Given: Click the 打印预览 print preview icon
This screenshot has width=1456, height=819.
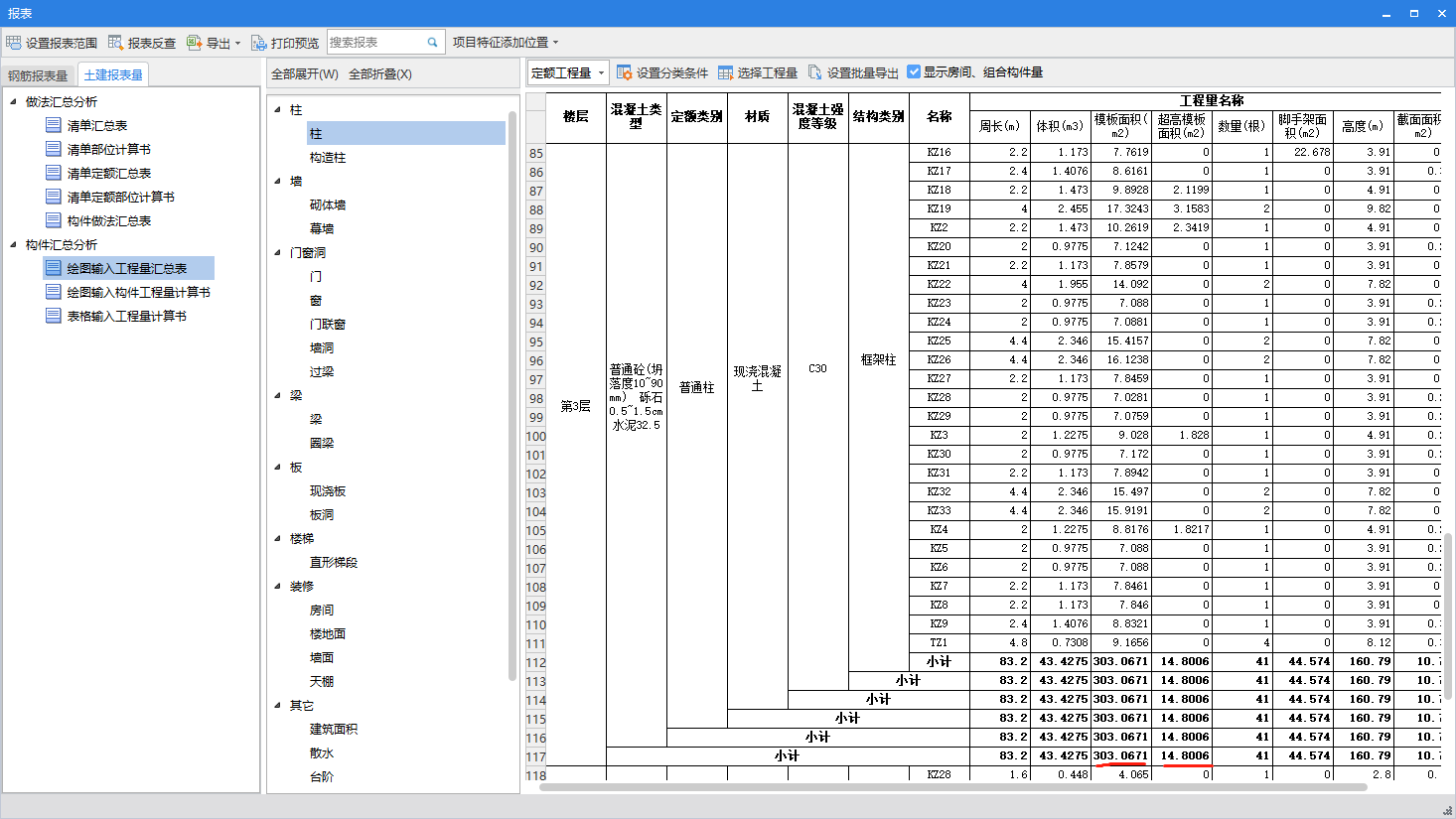Looking at the screenshot, I should [x=259, y=43].
